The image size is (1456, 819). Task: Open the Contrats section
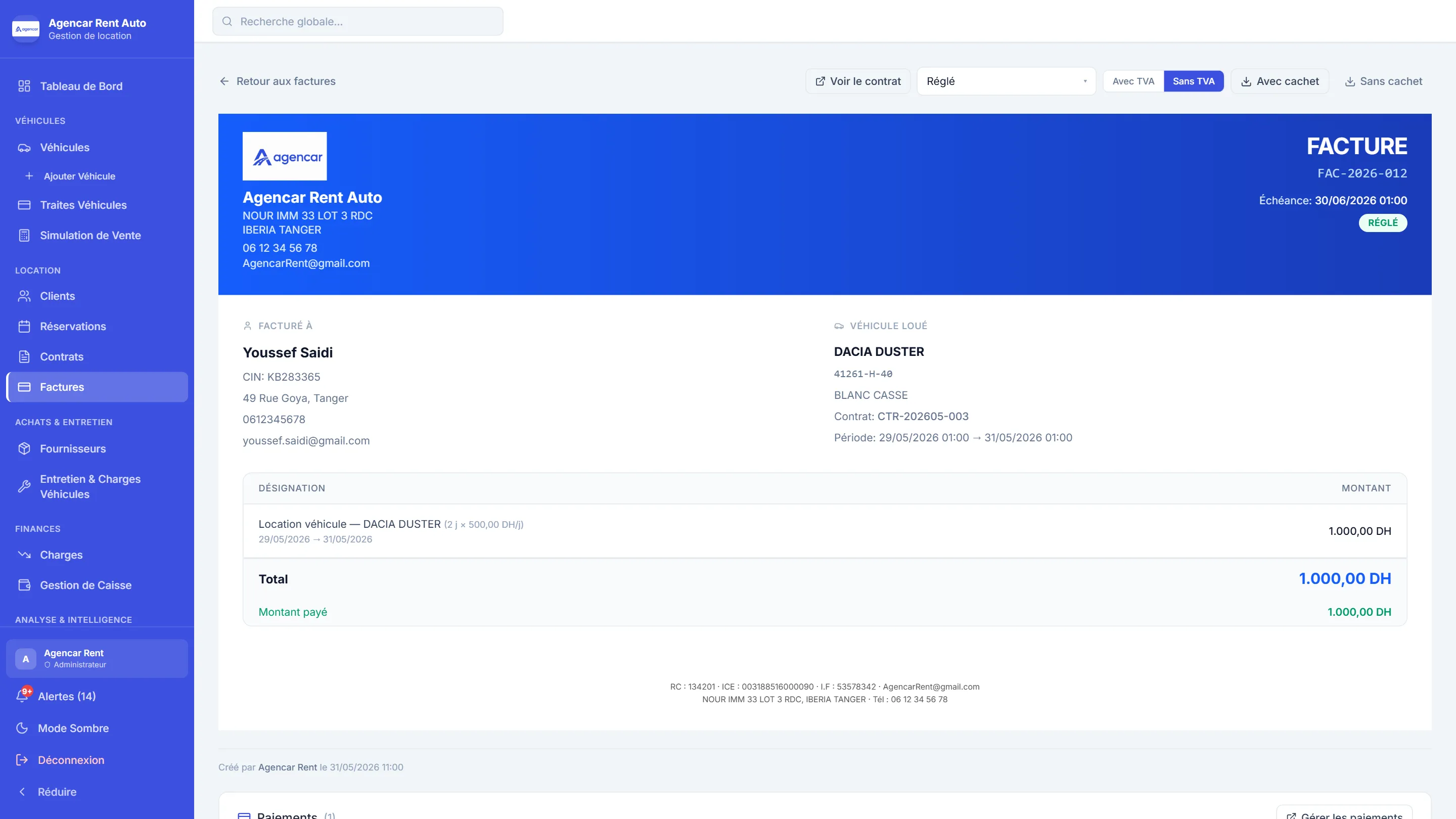click(97, 356)
